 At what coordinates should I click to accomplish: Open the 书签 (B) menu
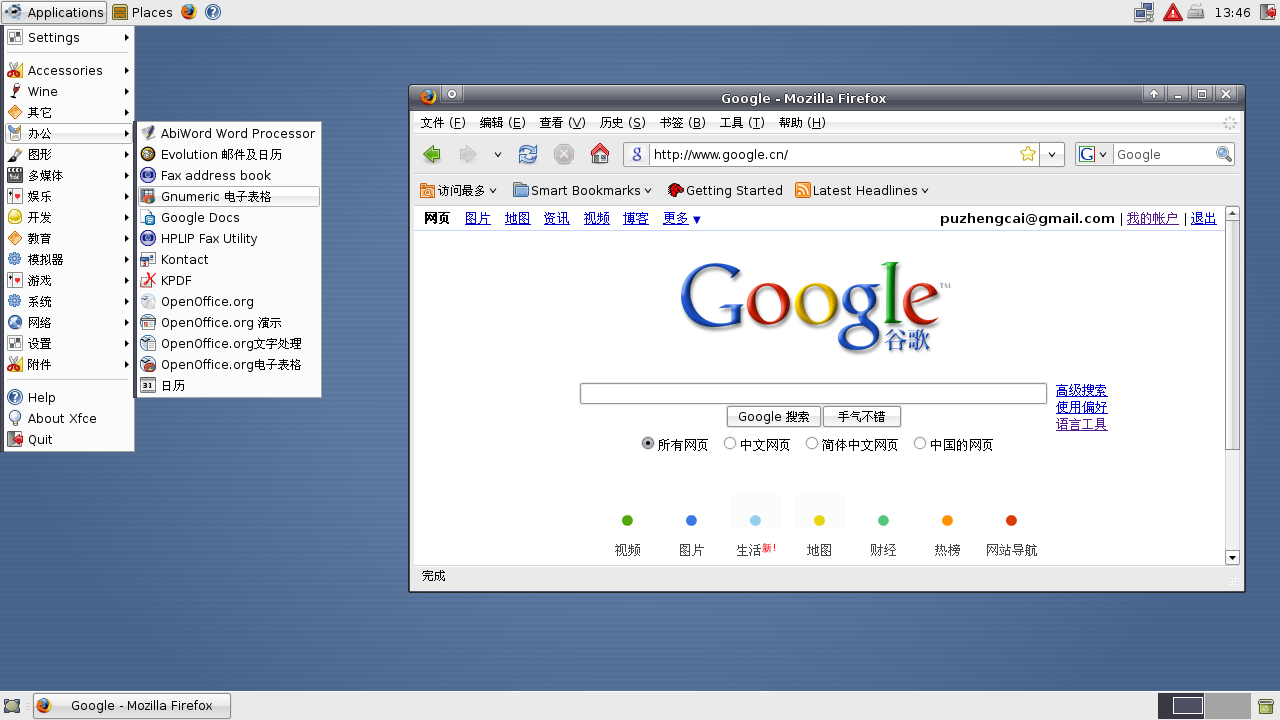[x=682, y=122]
